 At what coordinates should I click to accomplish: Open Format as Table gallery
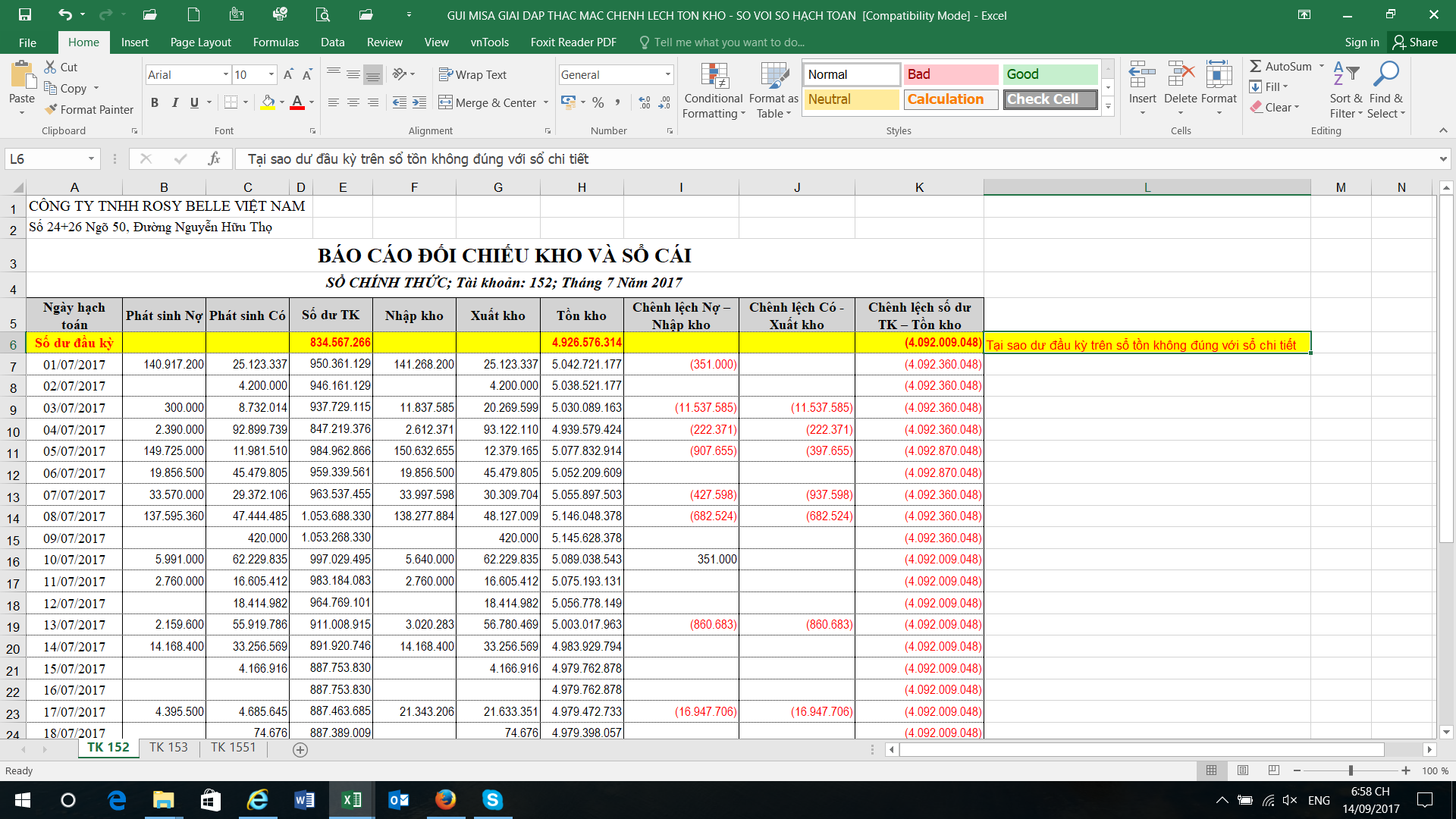coord(773,90)
